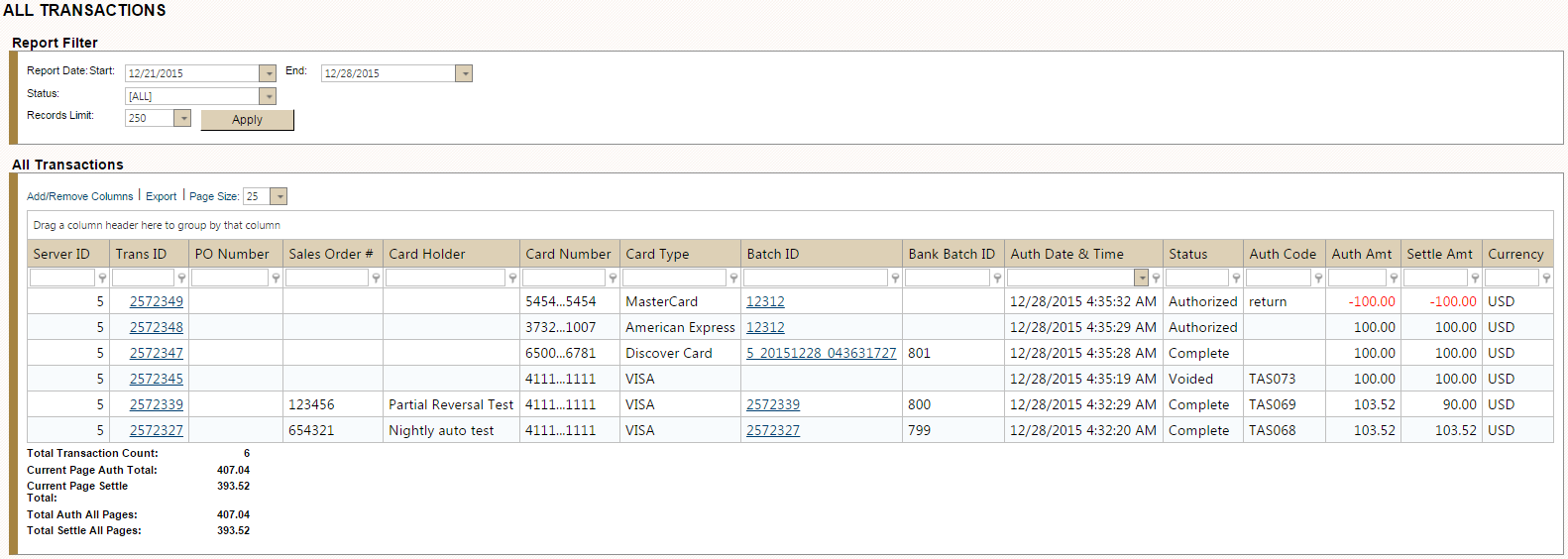Sort by Card Number column header

(x=568, y=254)
